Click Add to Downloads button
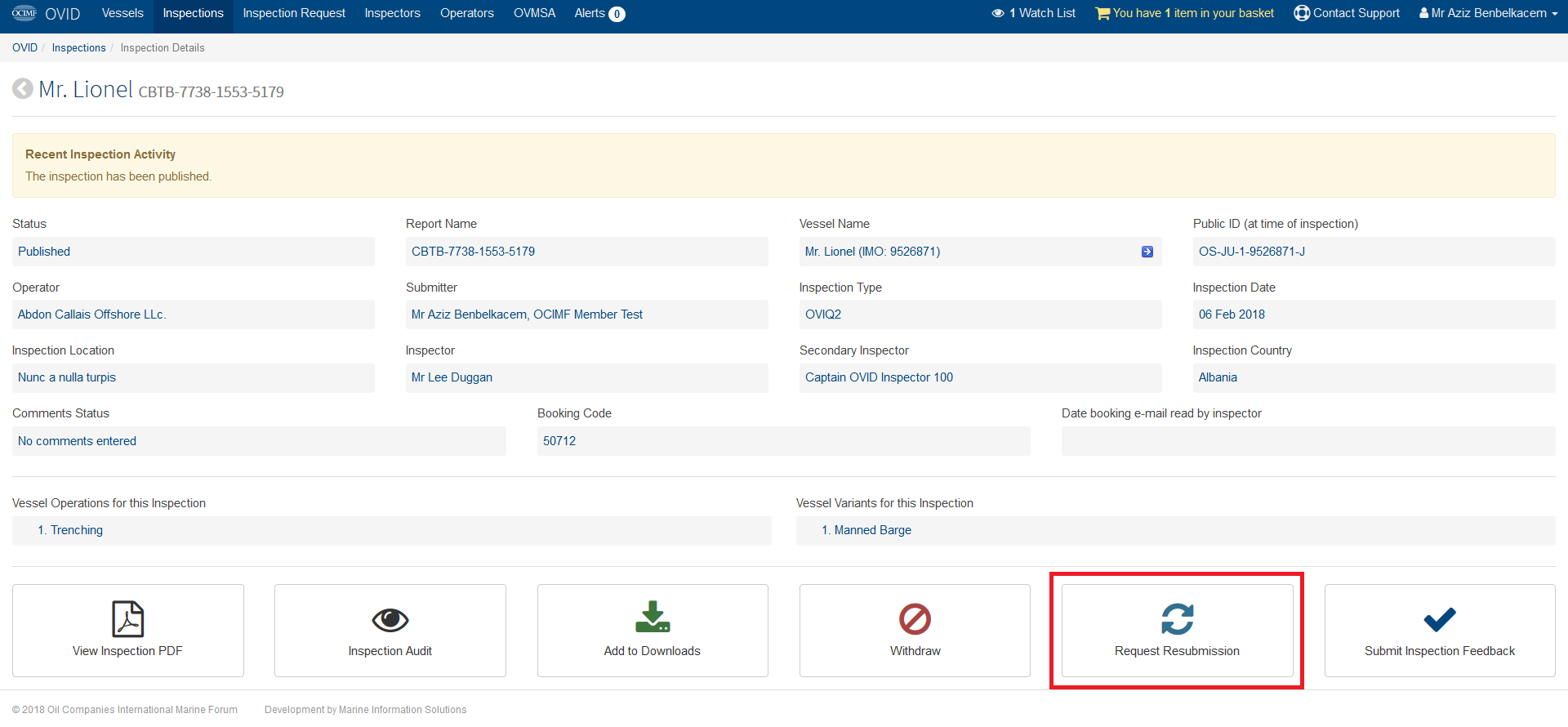This screenshot has height=727, width=1568. [x=653, y=631]
